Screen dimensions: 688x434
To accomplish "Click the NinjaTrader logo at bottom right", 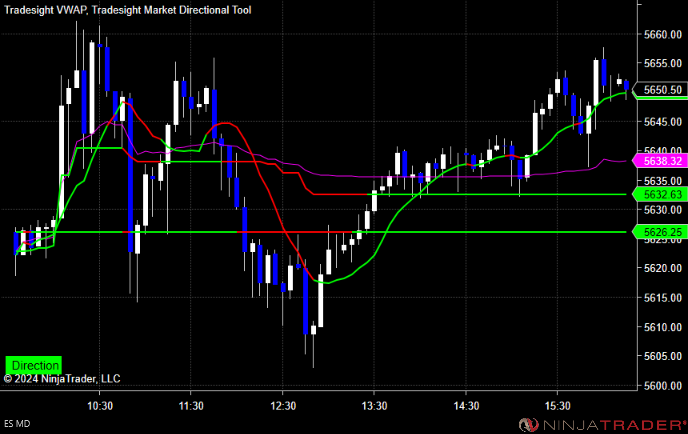I will pos(602,425).
